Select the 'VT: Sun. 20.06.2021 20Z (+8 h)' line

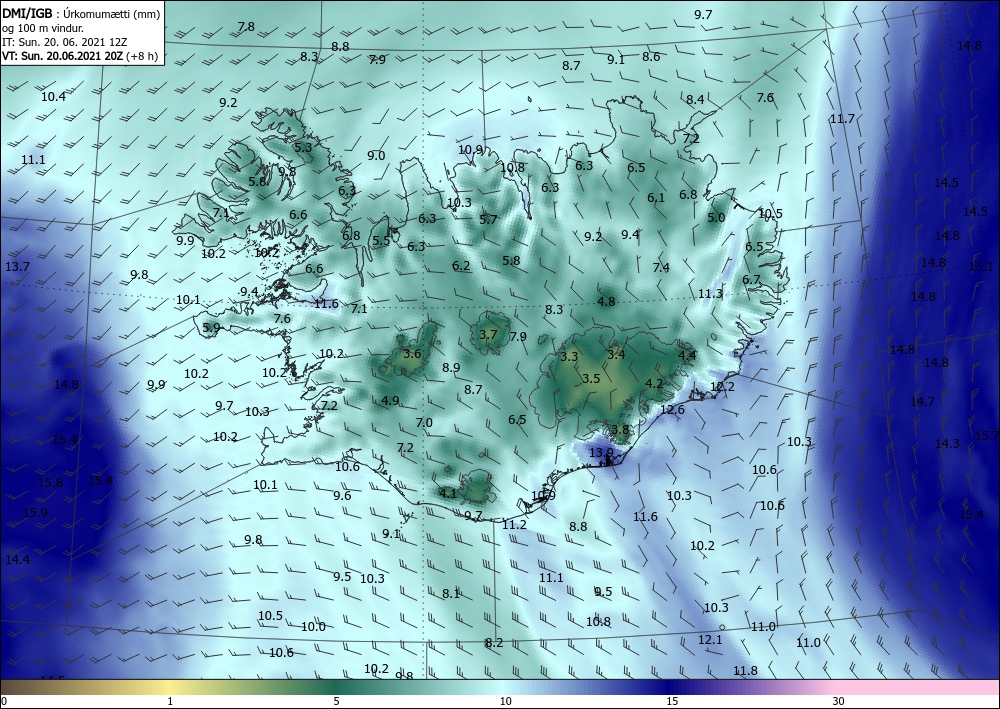pyautogui.click(x=80, y=56)
